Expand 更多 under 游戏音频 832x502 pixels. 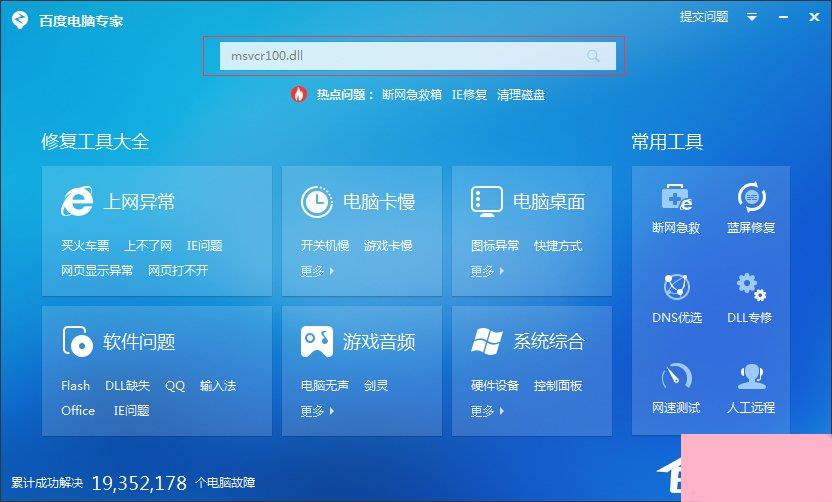click(x=317, y=411)
